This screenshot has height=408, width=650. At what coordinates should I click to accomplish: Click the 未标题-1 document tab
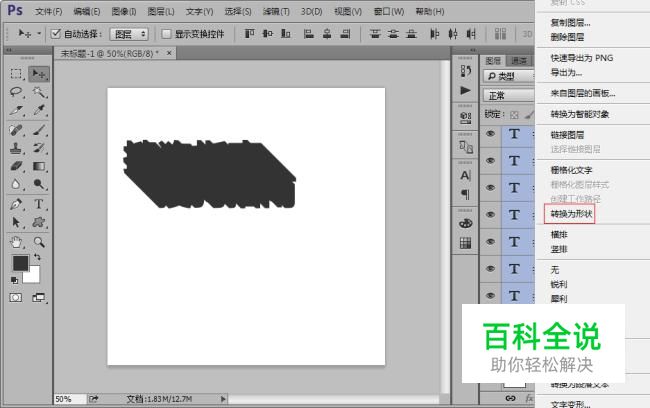pos(109,53)
